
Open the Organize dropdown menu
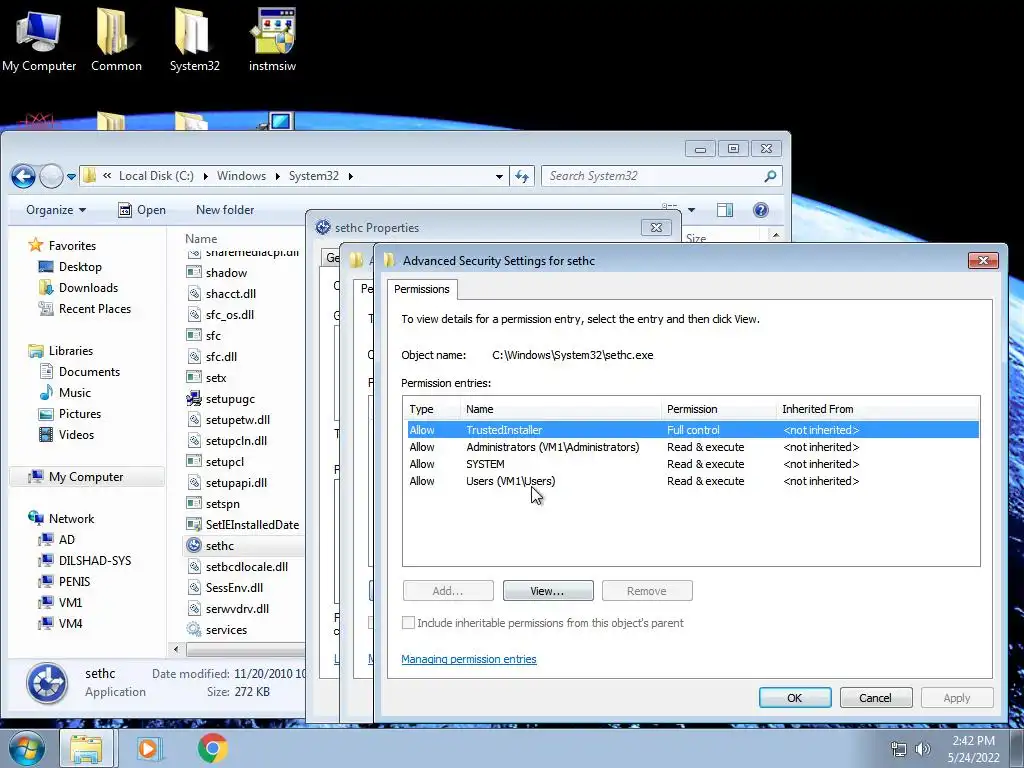tap(56, 210)
